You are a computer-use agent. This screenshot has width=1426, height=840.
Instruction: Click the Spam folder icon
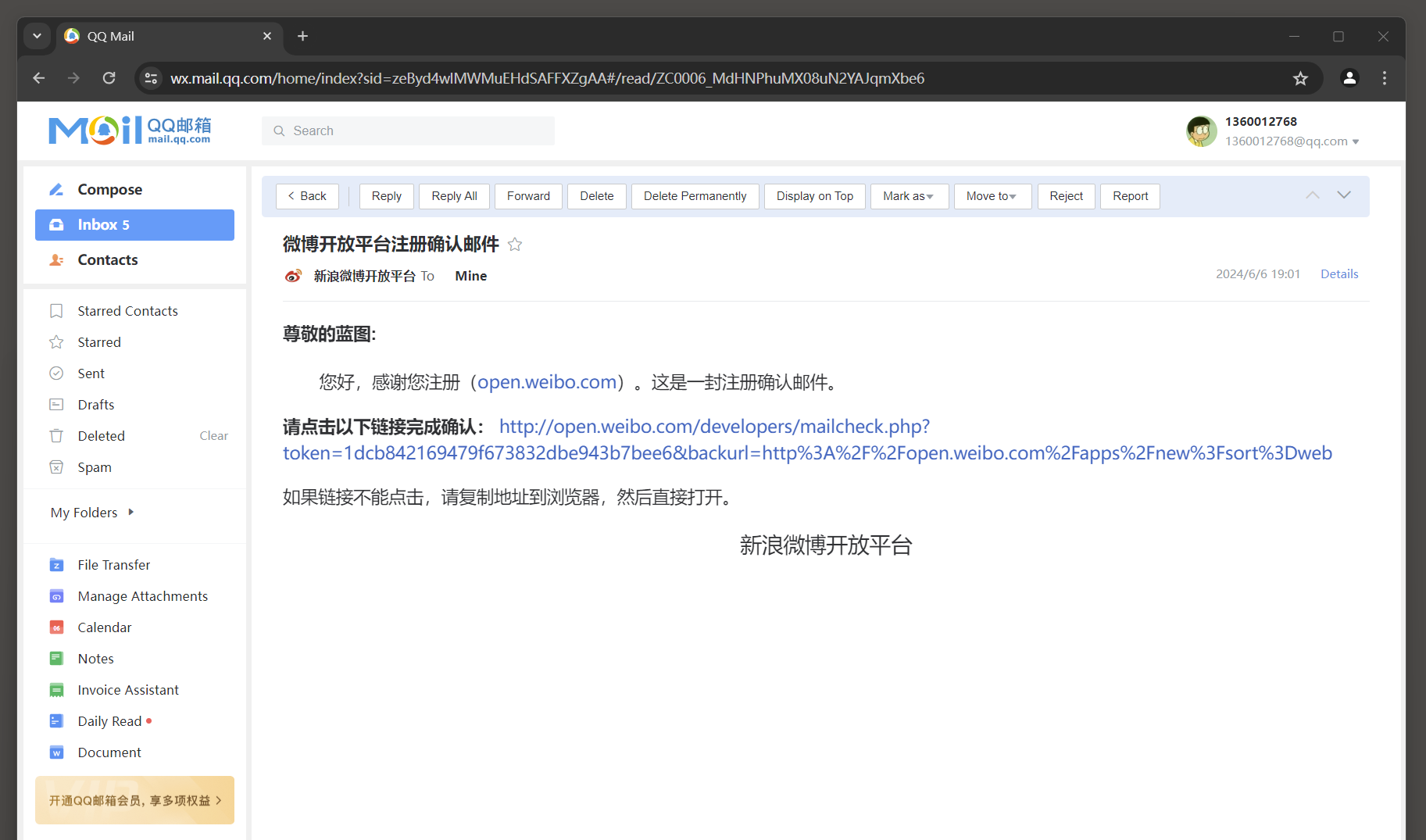pos(56,467)
